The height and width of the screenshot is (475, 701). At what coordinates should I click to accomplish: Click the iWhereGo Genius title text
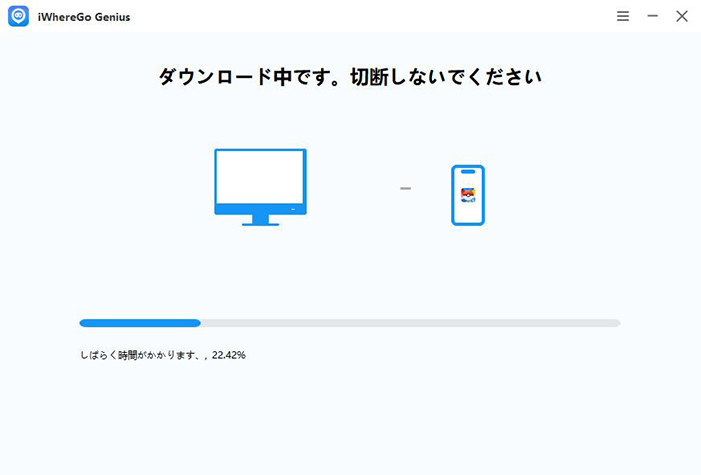coord(84,17)
